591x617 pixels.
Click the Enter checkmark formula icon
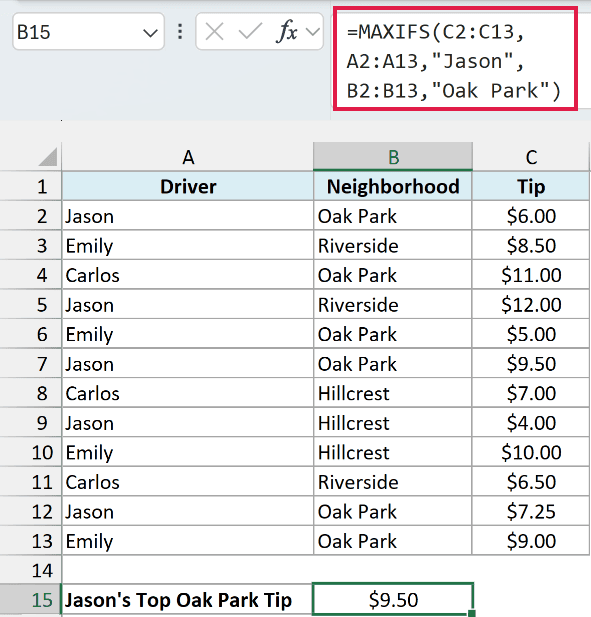250,31
